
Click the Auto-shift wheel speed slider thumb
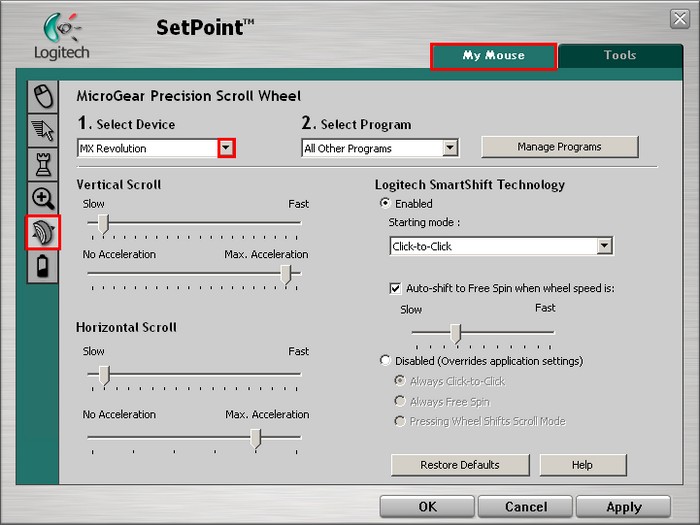coord(455,333)
